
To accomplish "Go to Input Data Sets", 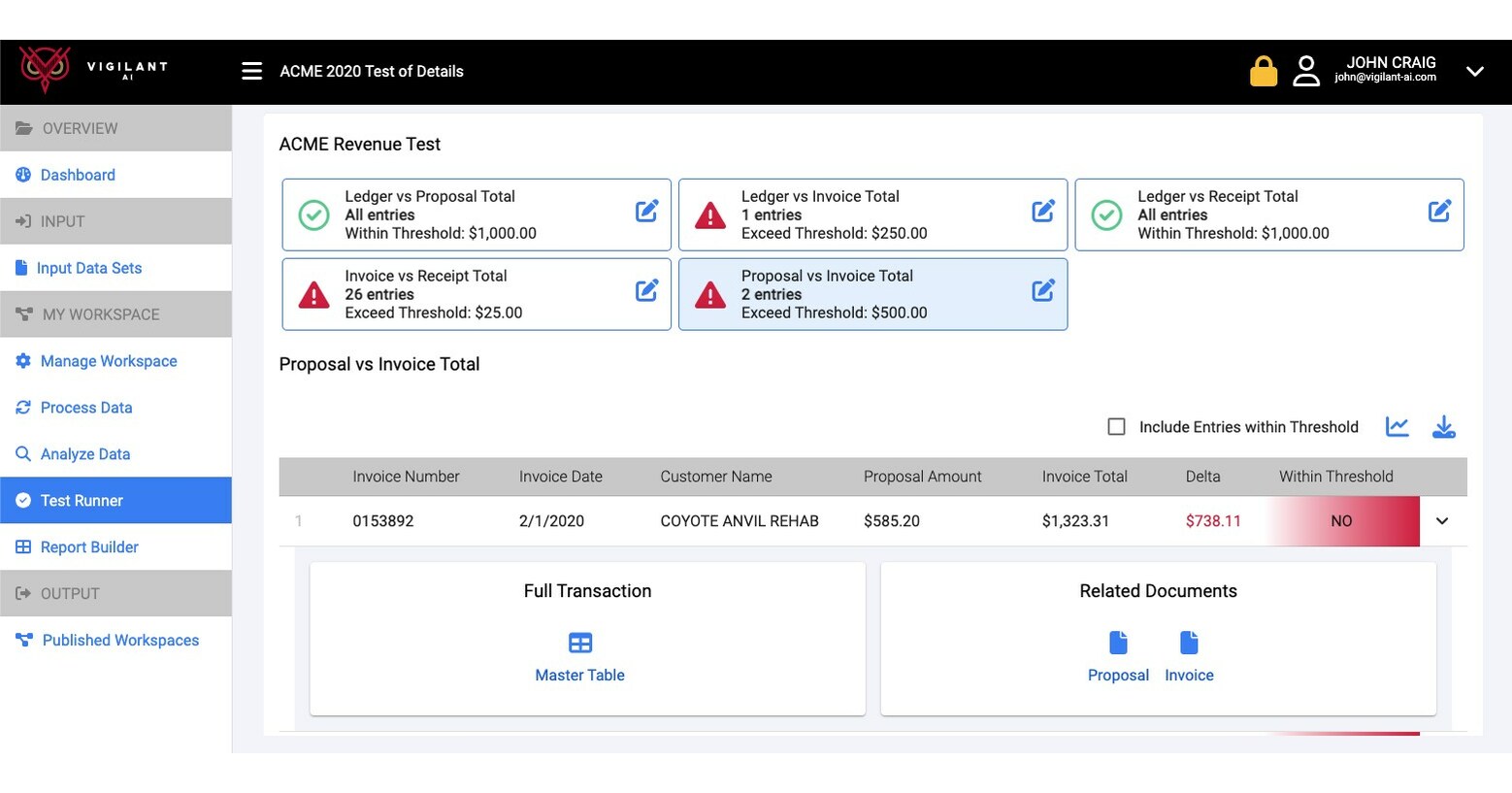I will [91, 267].
